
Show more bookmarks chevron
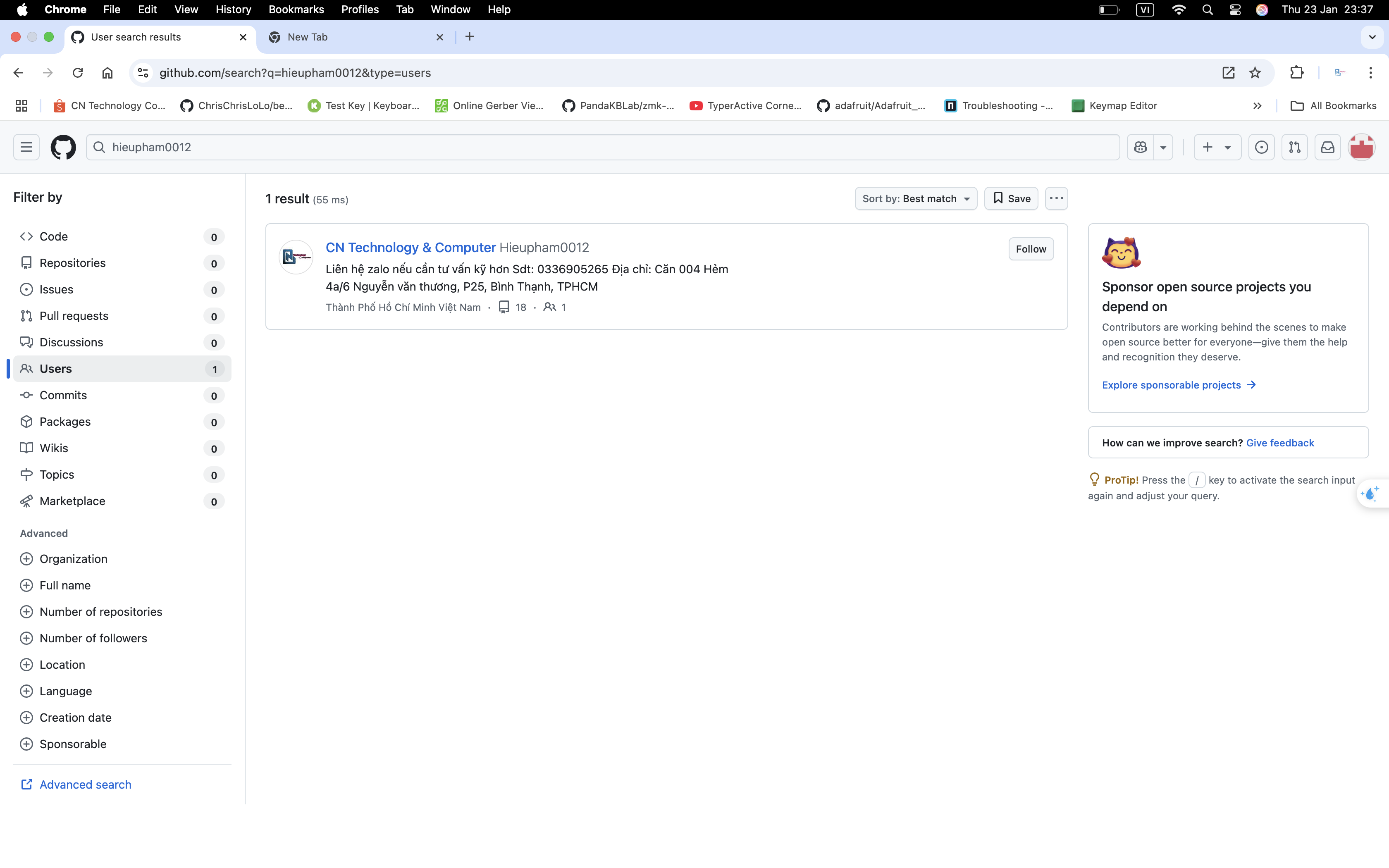coord(1257,106)
